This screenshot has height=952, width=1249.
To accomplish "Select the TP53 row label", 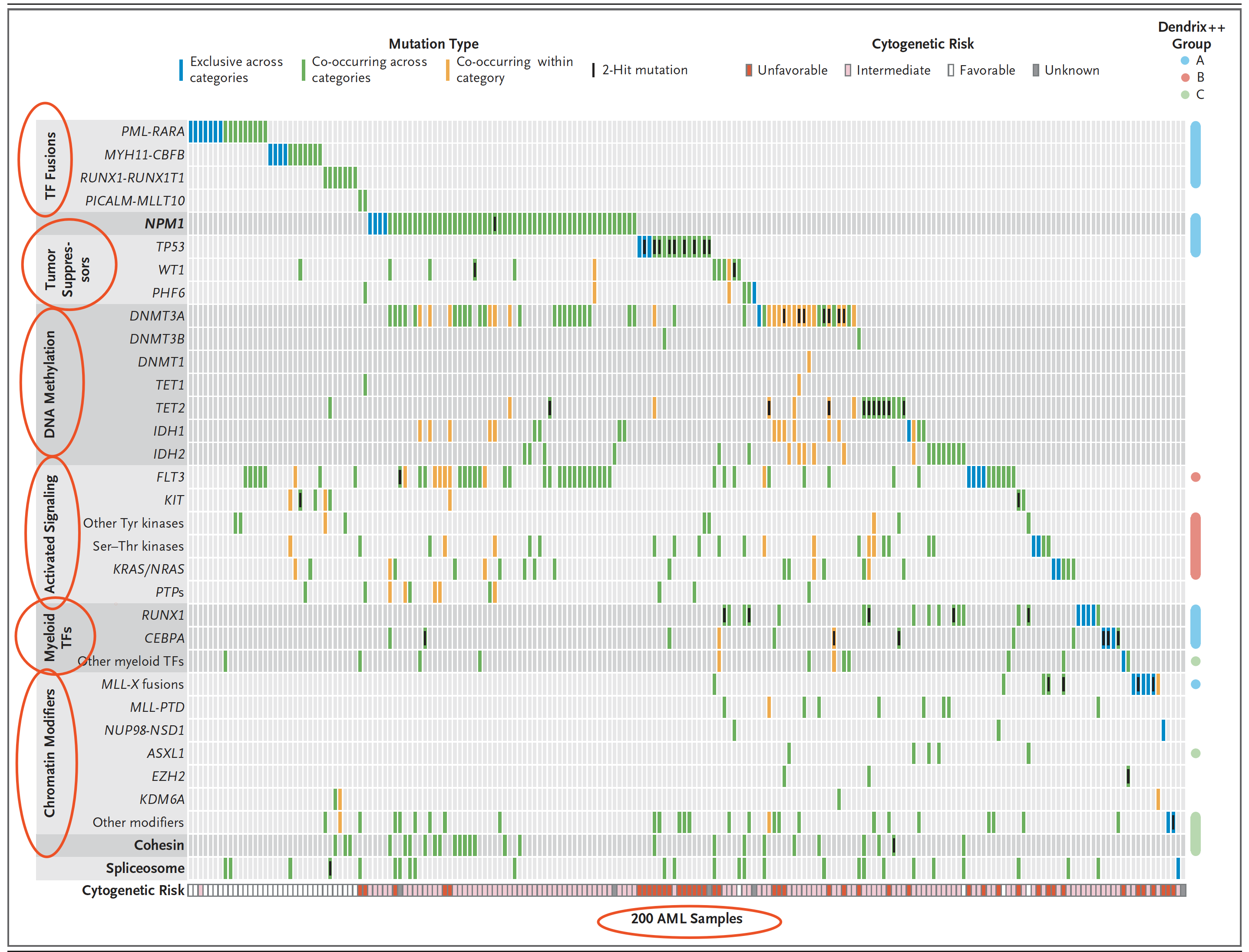I will point(170,247).
